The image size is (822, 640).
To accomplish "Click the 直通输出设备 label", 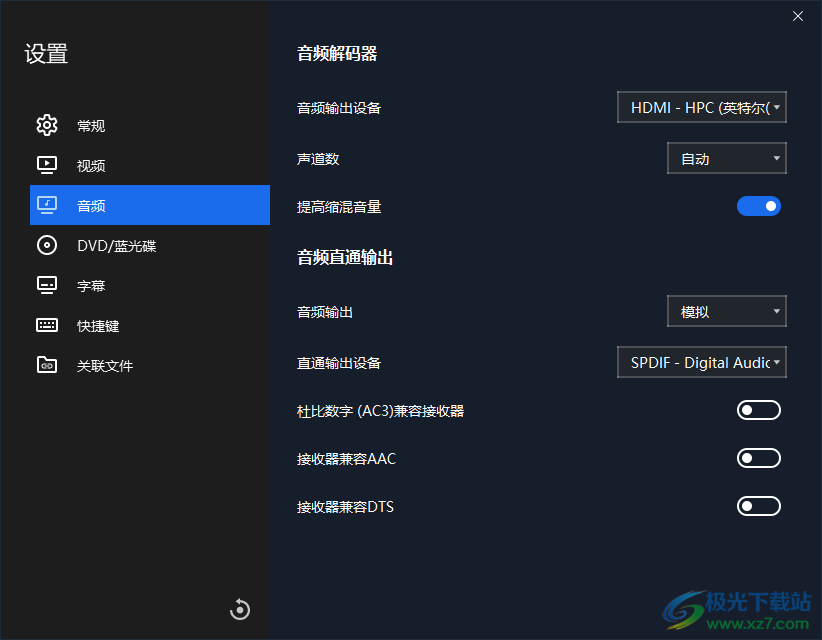I will pyautogui.click(x=339, y=363).
